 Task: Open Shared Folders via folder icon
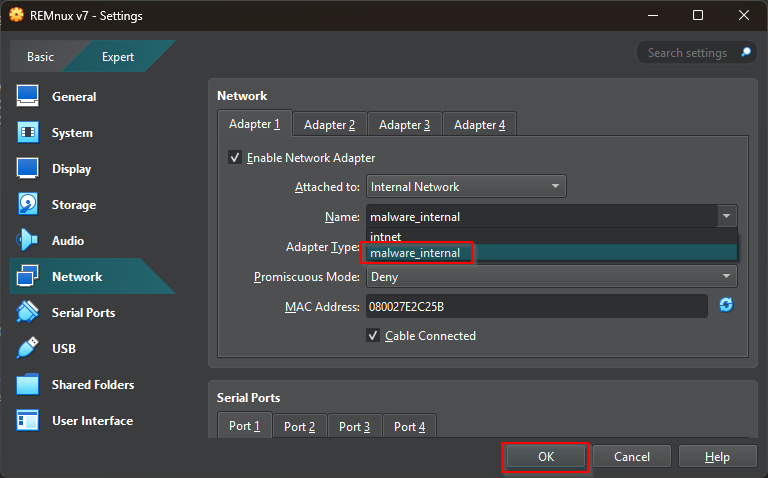tap(27, 384)
